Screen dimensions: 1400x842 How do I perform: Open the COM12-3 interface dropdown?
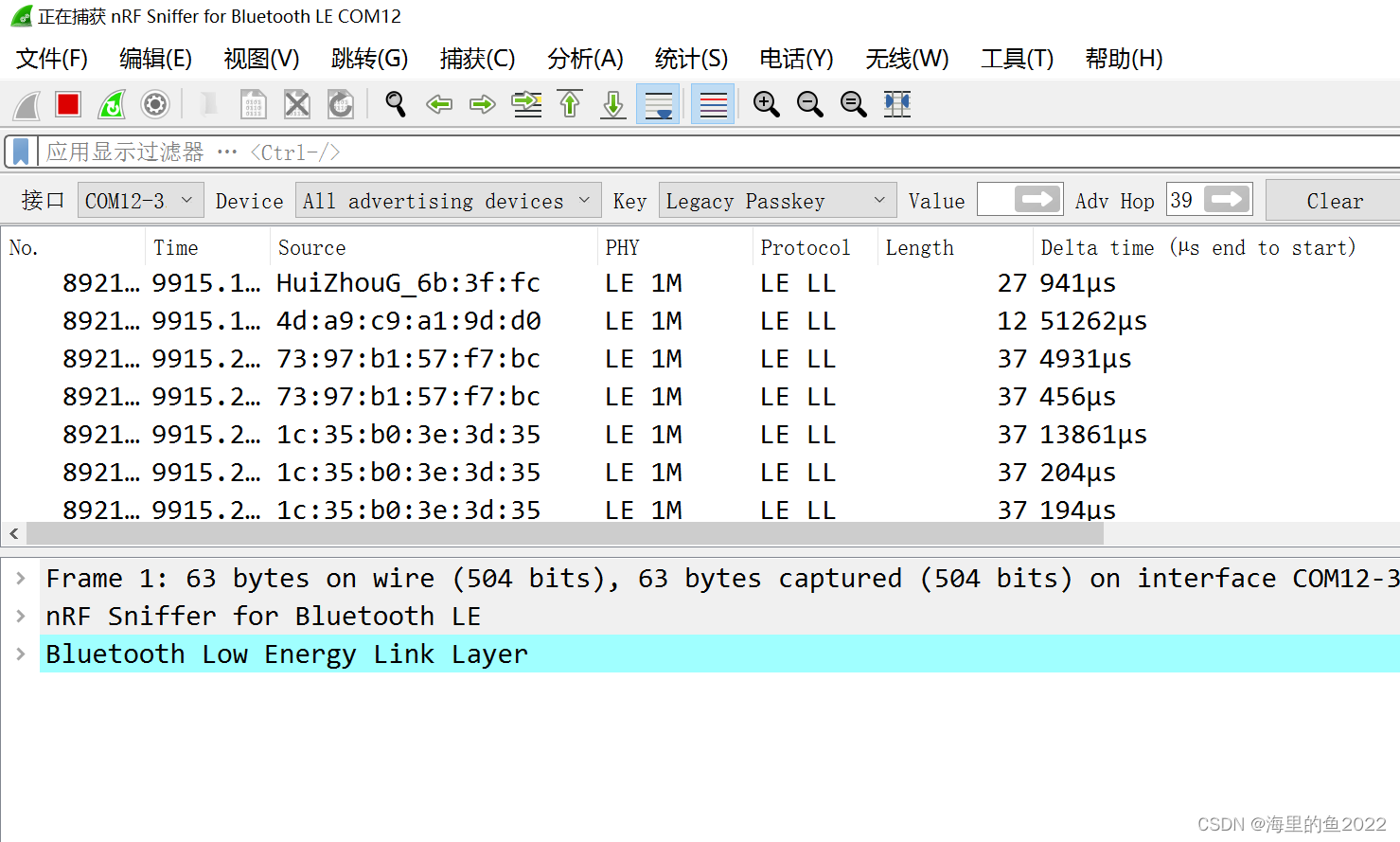[140, 200]
